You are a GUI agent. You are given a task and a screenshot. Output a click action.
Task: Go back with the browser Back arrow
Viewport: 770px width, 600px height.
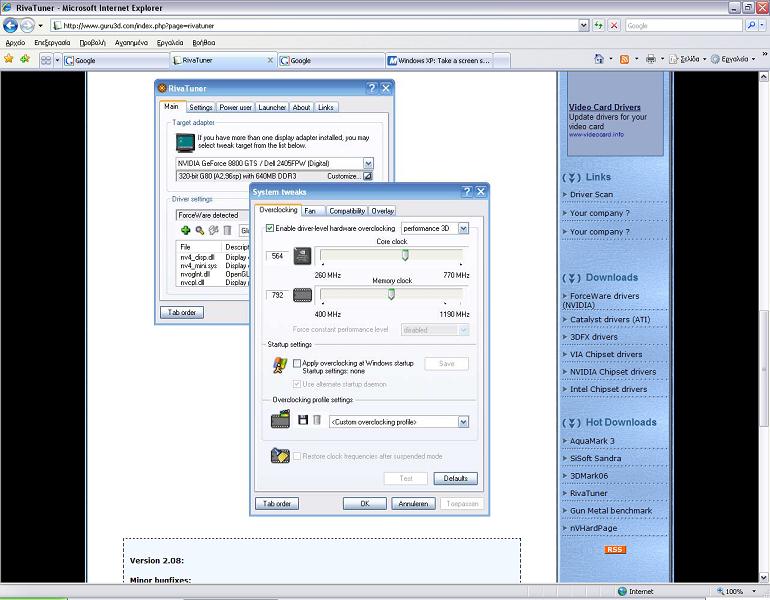[10, 25]
